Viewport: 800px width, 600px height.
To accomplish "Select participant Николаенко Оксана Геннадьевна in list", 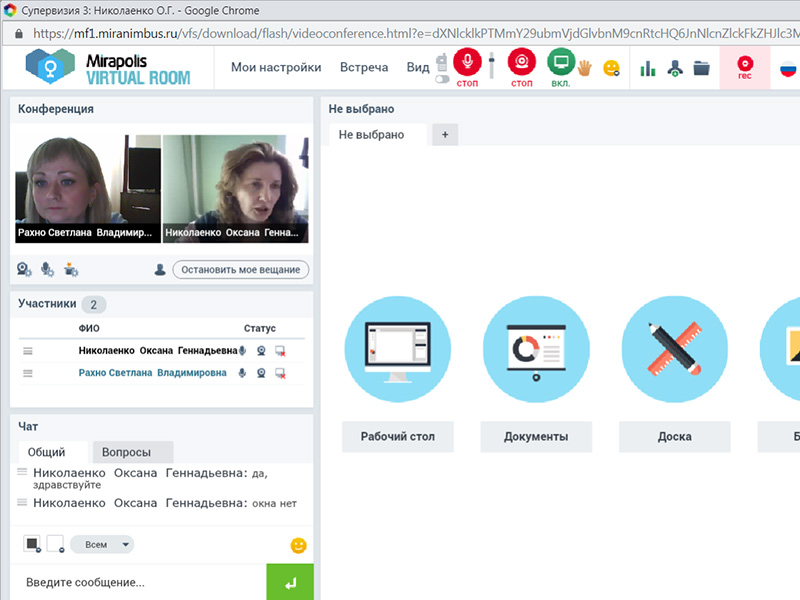I will click(158, 351).
